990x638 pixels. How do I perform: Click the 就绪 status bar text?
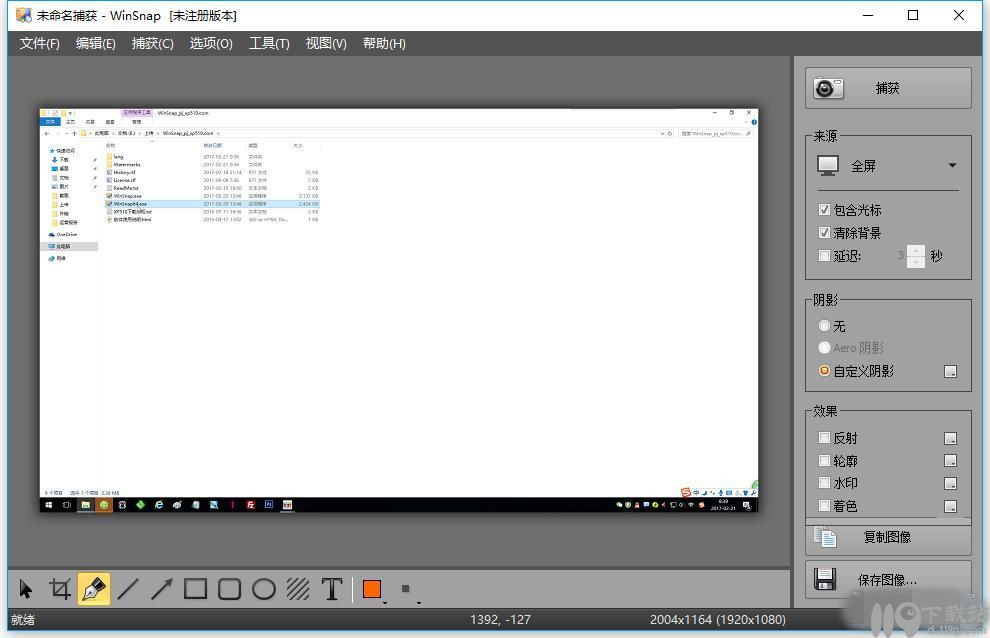coord(23,620)
